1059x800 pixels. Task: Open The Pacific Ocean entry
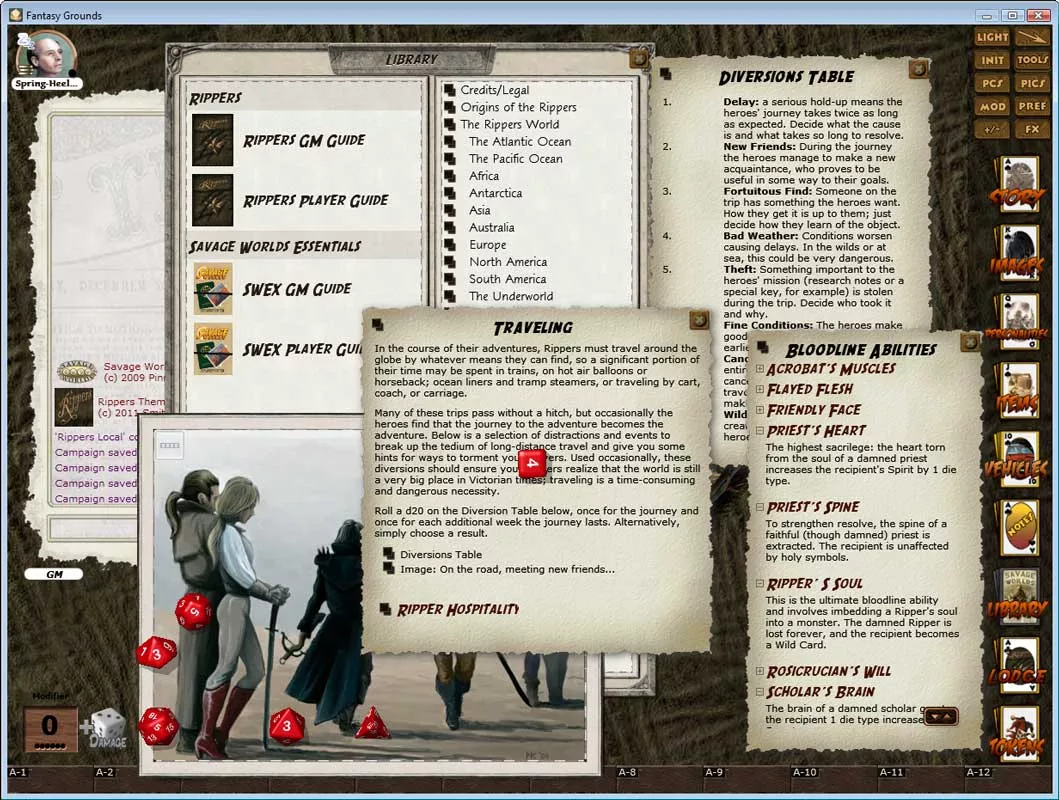[x=504, y=159]
